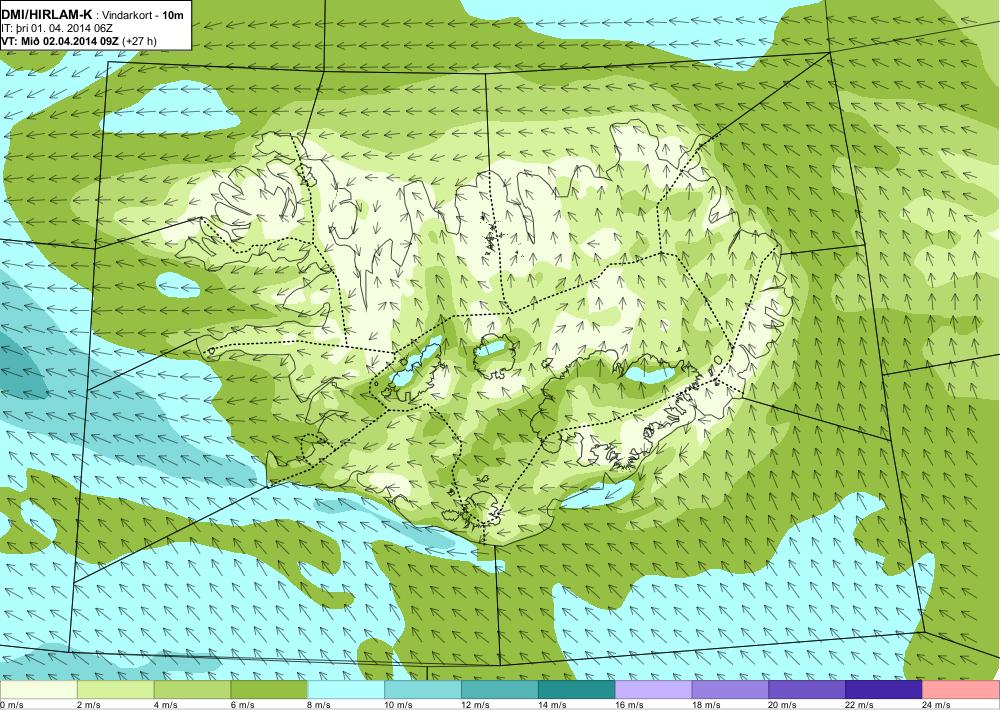
Task: Click the '0 m/s' legend label
Action: 11,705
